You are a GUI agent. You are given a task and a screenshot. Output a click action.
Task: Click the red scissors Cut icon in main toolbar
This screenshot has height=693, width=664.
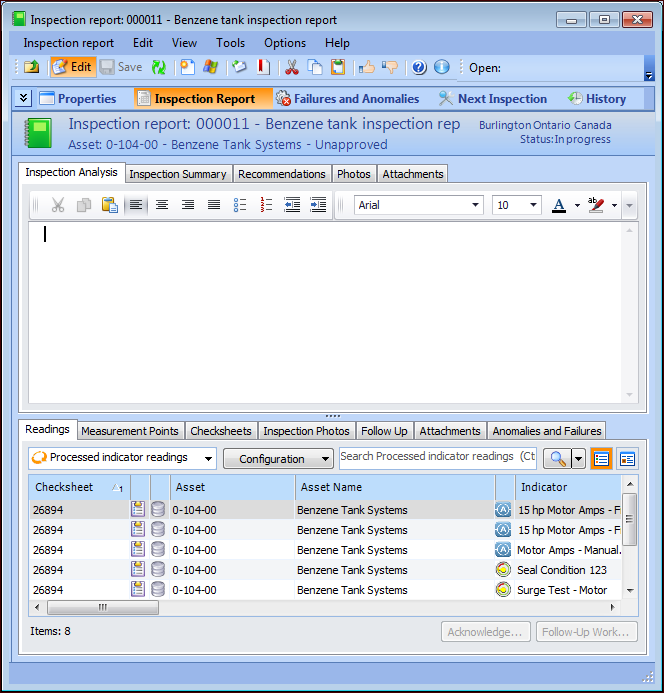[292, 67]
